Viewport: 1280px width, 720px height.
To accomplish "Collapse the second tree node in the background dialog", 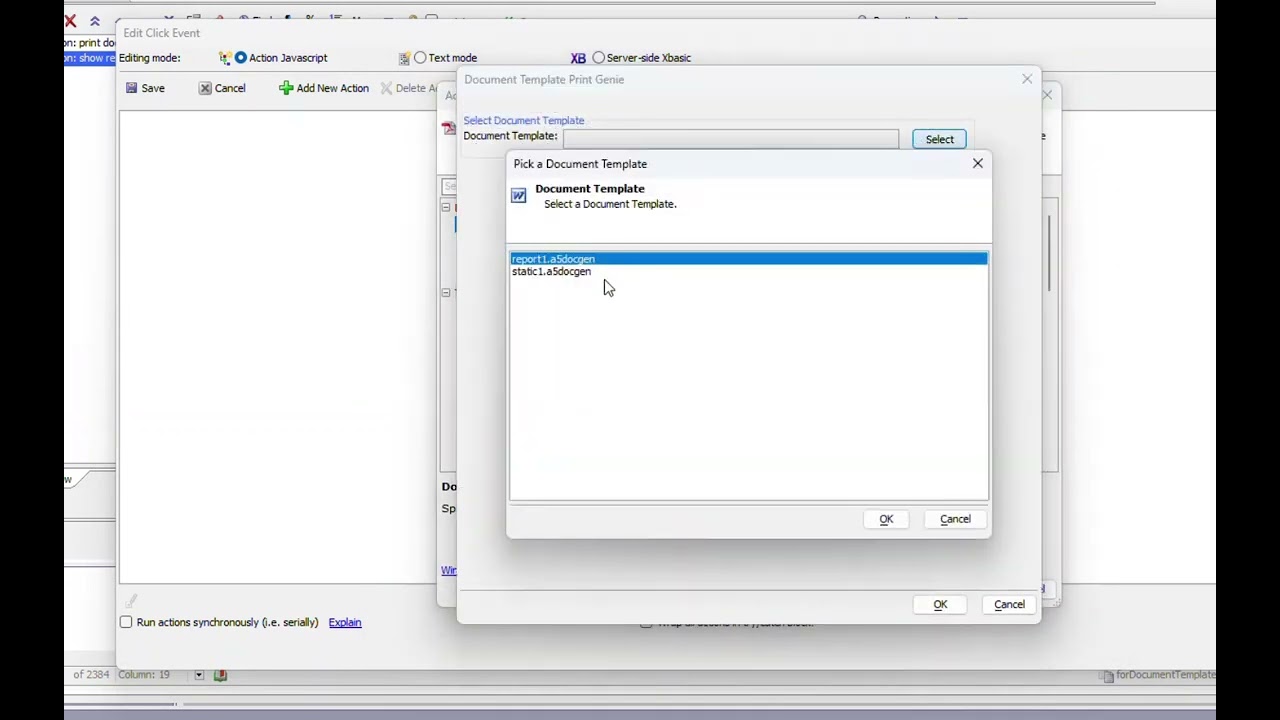I will point(446,292).
